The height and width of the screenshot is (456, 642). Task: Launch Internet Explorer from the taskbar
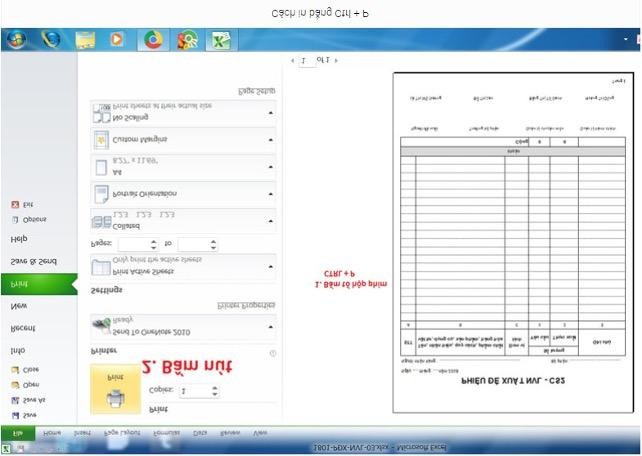[51, 40]
